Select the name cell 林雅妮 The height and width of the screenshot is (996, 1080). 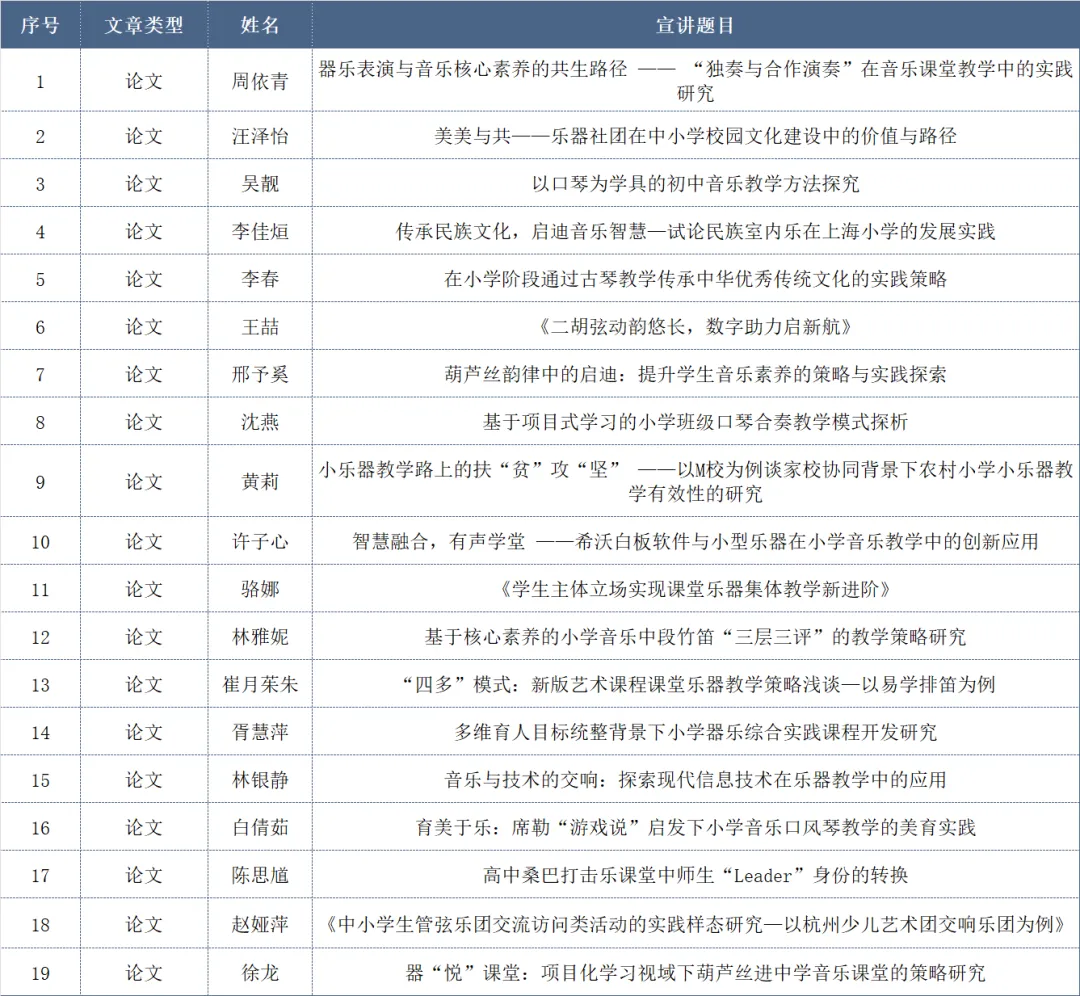(x=260, y=636)
